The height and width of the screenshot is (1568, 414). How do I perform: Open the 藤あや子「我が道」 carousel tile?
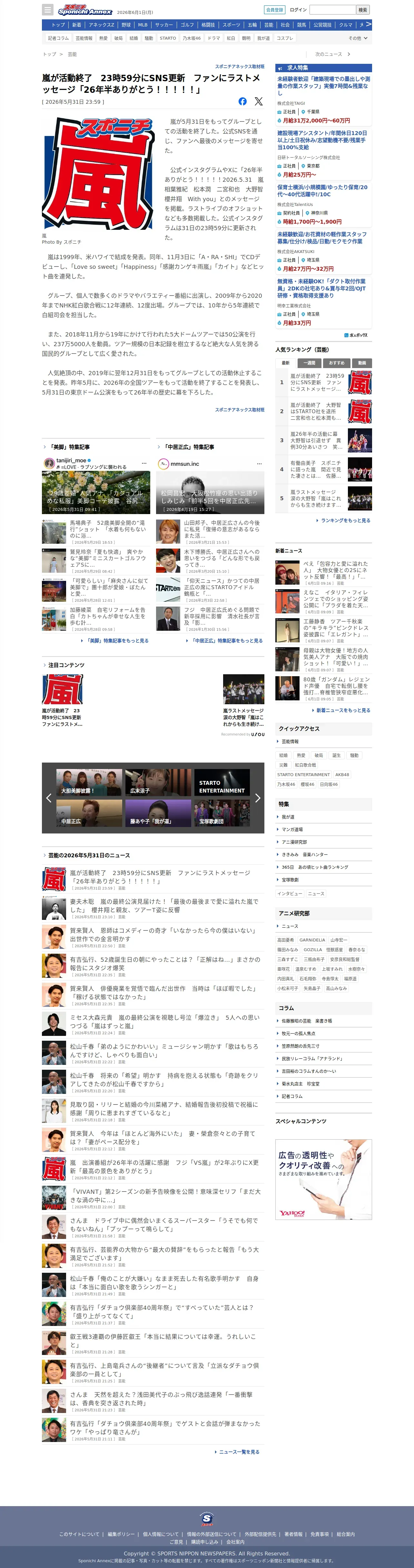pos(158,813)
